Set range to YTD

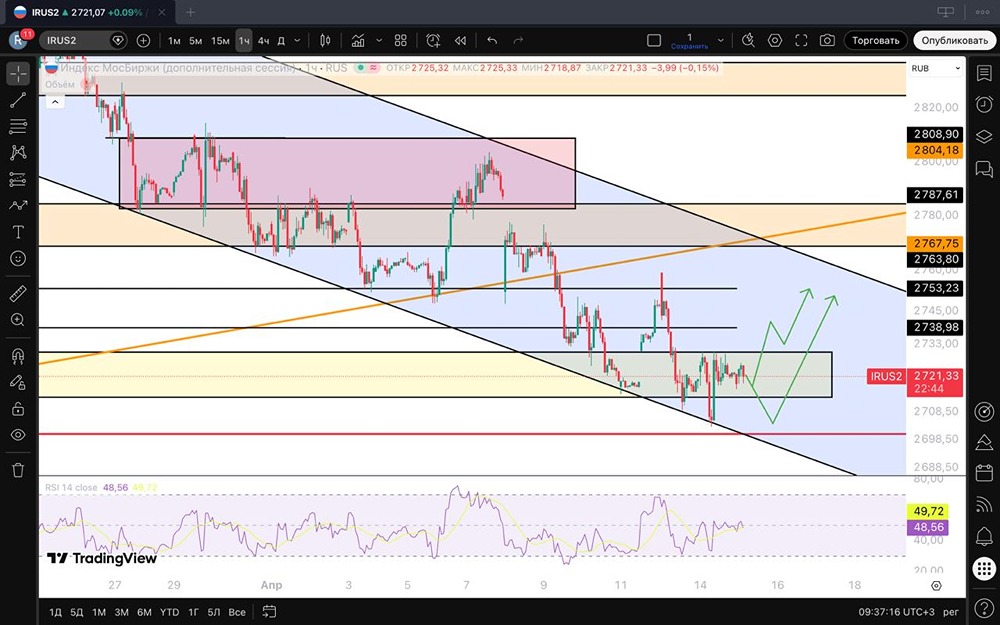point(169,612)
